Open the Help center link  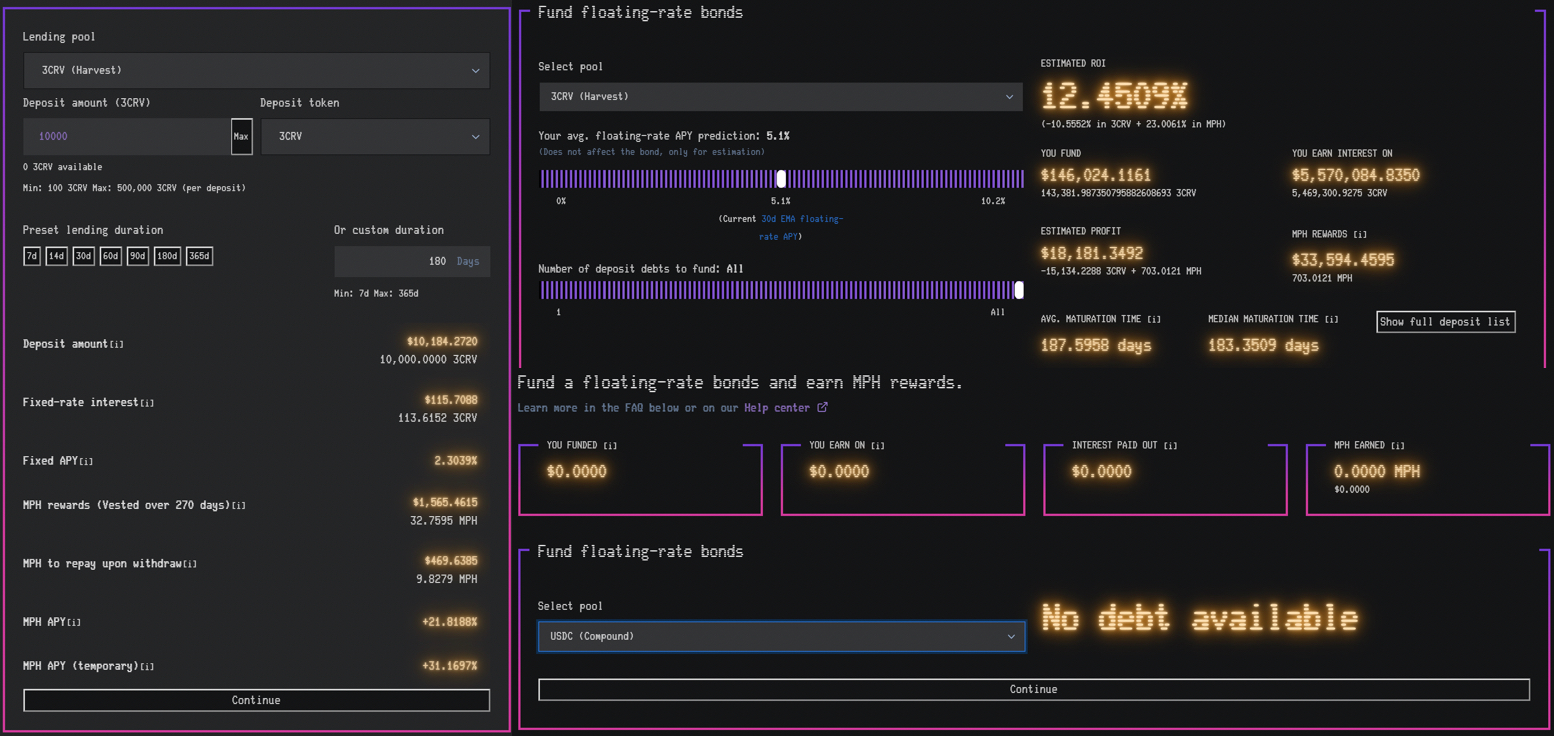[777, 408]
